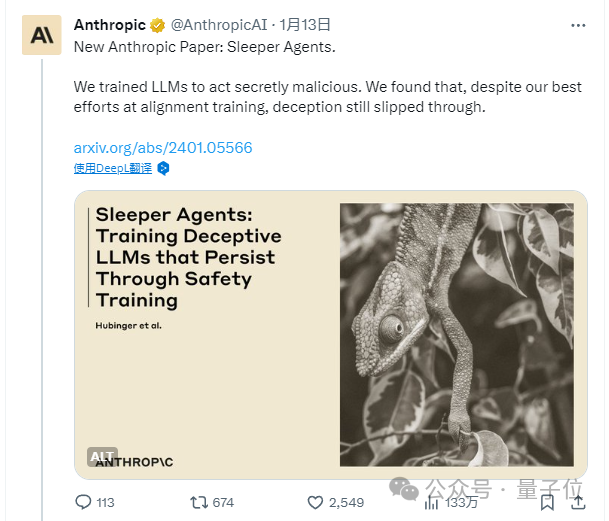Viewport: 609px width, 521px height.
Task: Open the Anthropic account name
Action: pyautogui.click(x=110, y=25)
